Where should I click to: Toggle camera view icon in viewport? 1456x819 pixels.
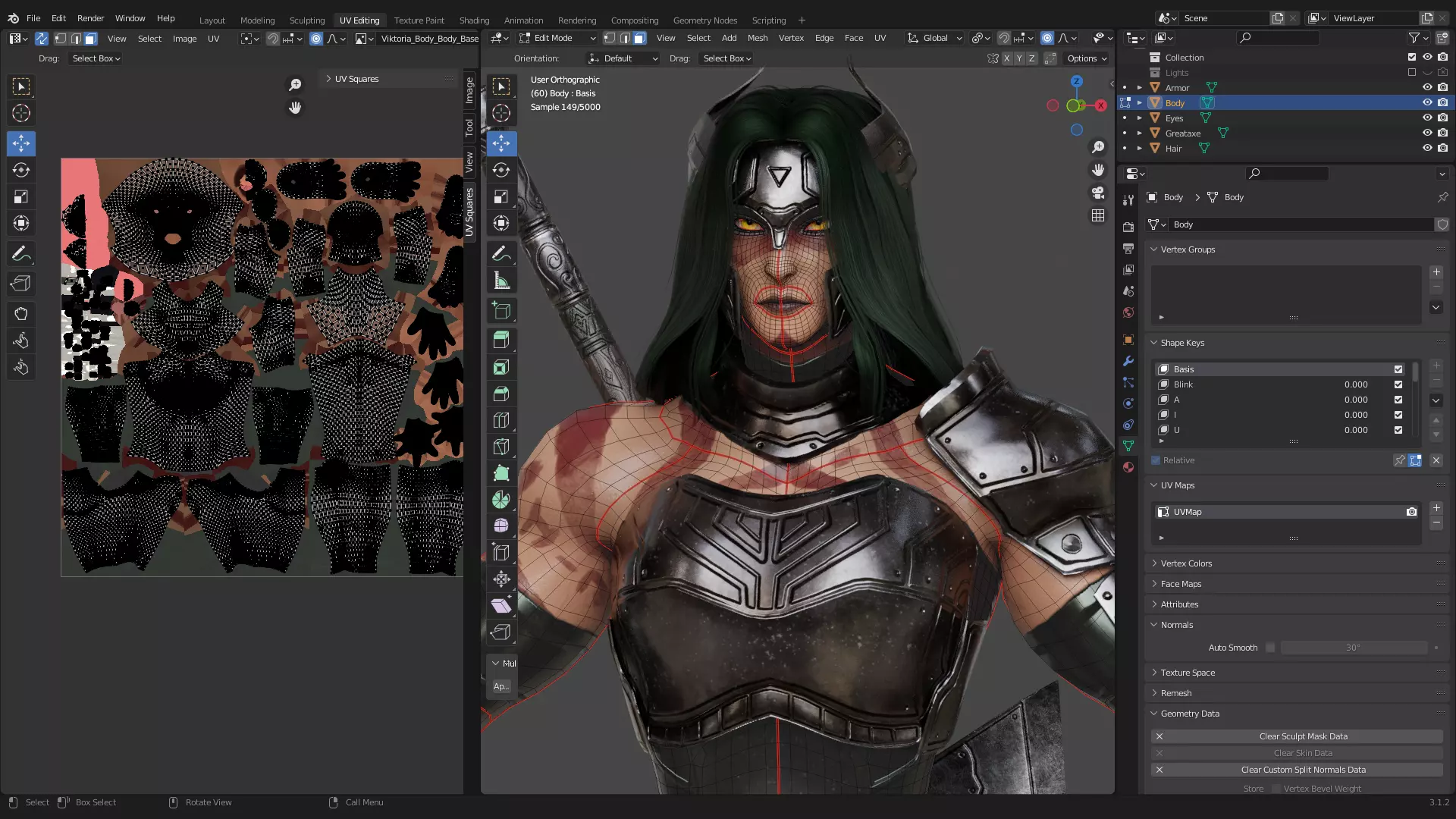(1098, 193)
